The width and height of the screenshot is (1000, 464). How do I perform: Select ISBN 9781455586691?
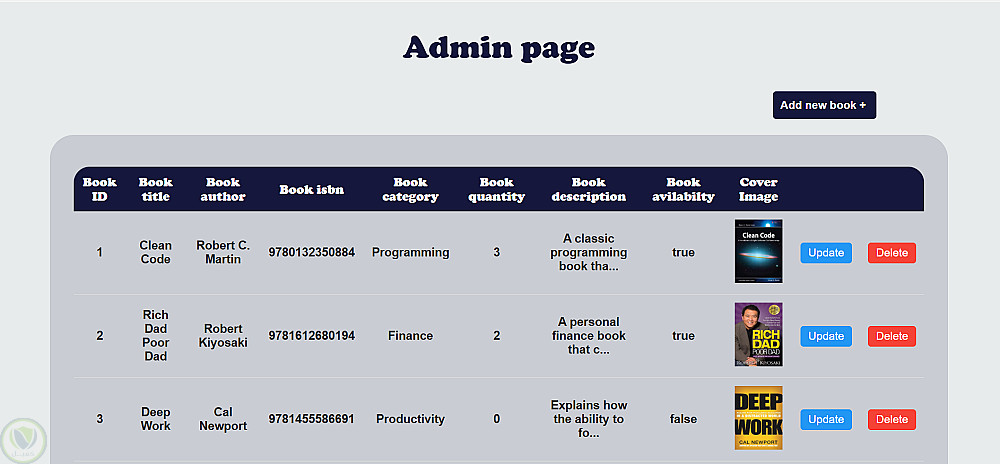[x=311, y=419]
